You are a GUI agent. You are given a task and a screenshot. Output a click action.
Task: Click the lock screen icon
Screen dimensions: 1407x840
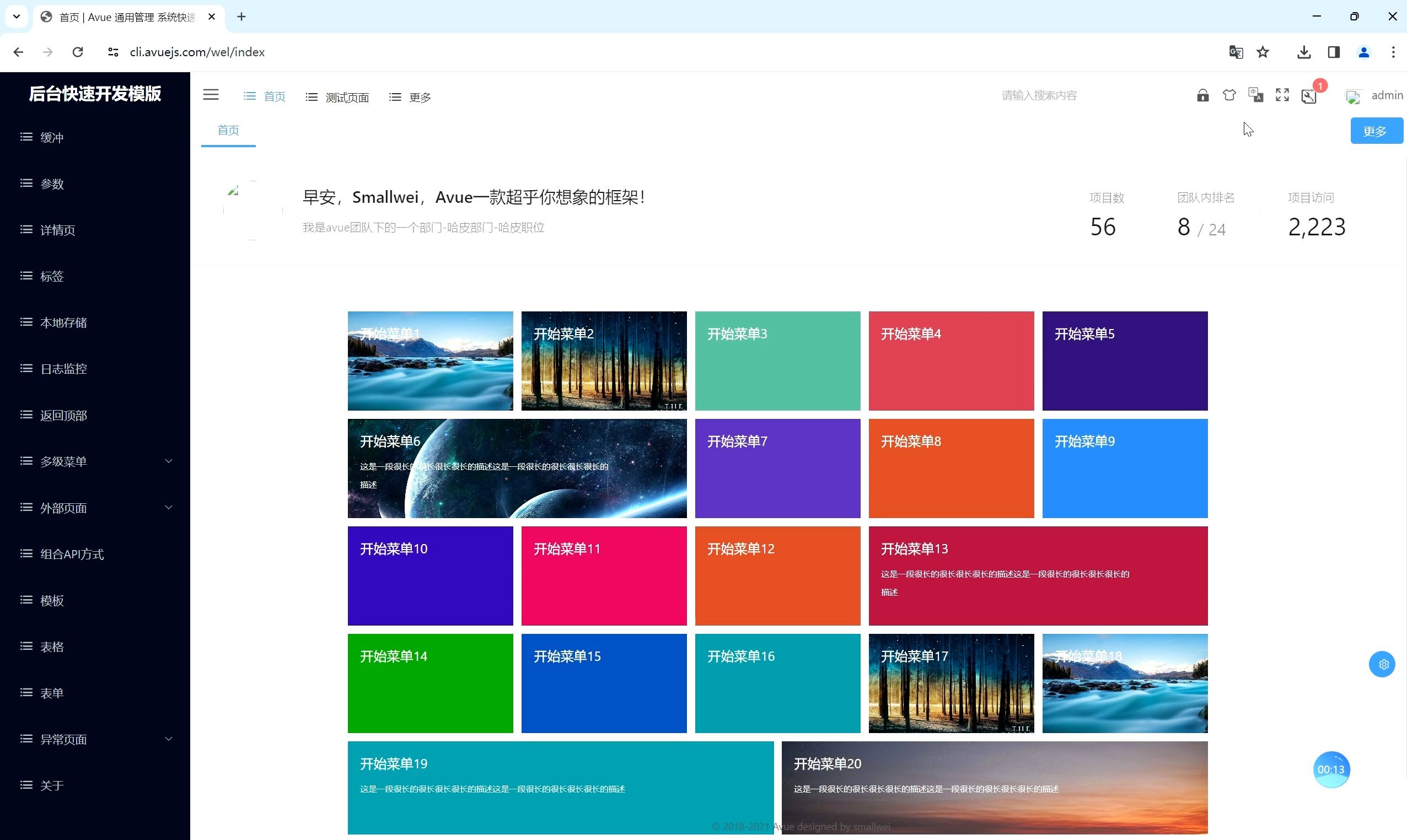point(1202,95)
